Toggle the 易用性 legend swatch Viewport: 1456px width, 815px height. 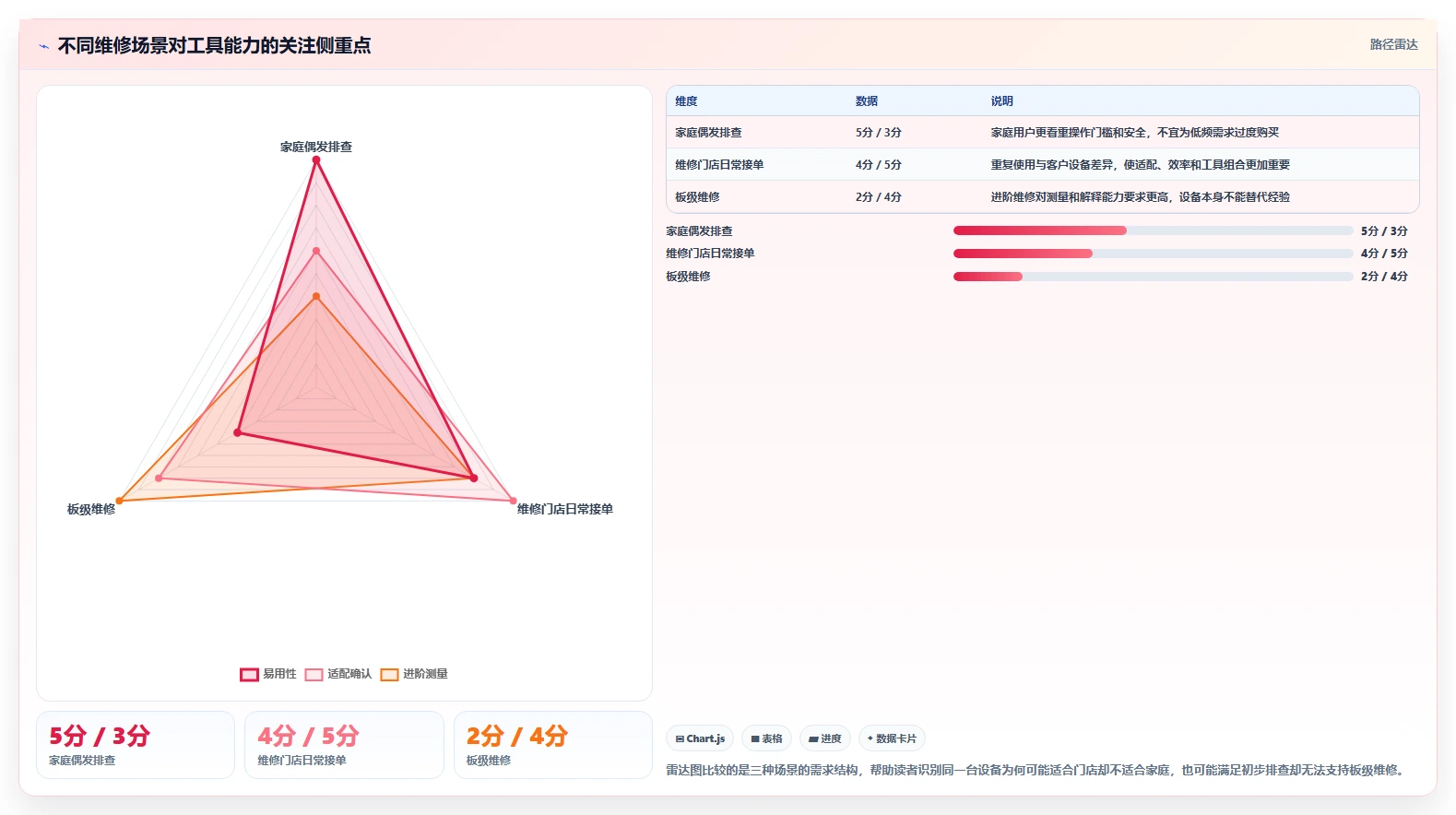point(249,675)
